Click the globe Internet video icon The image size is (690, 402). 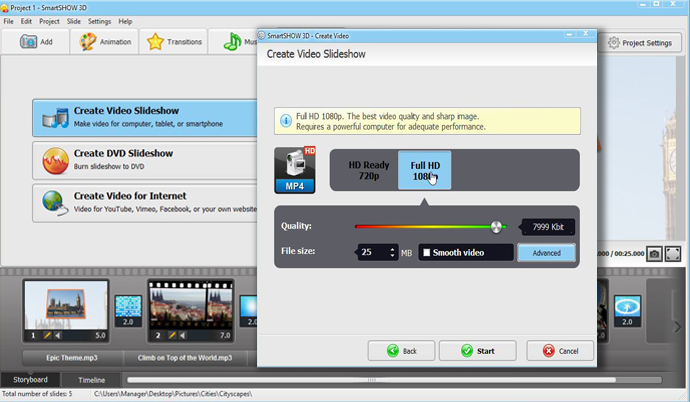pos(55,203)
